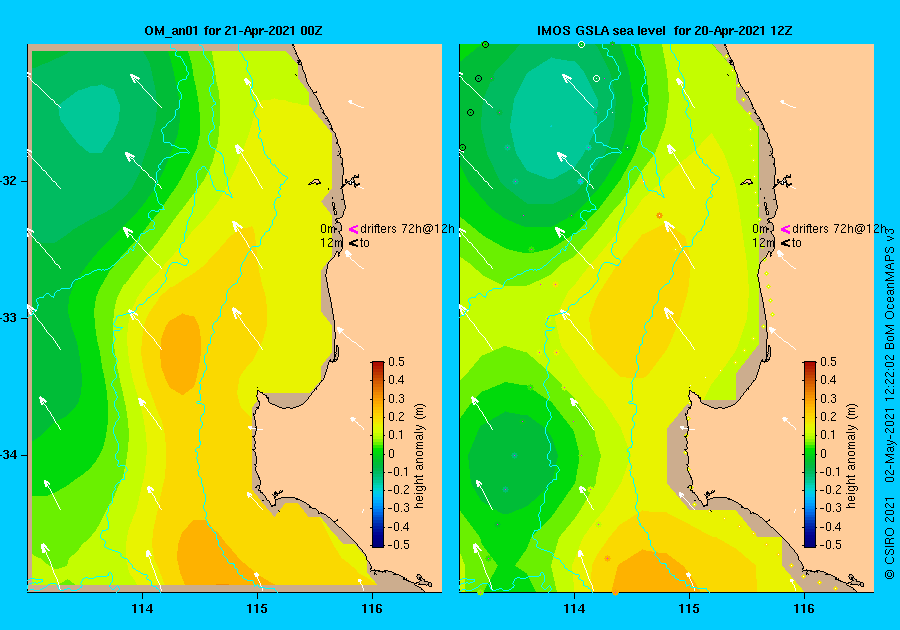Click longitude '116' under the OM_an01 map
900x630 pixels.
372,609
